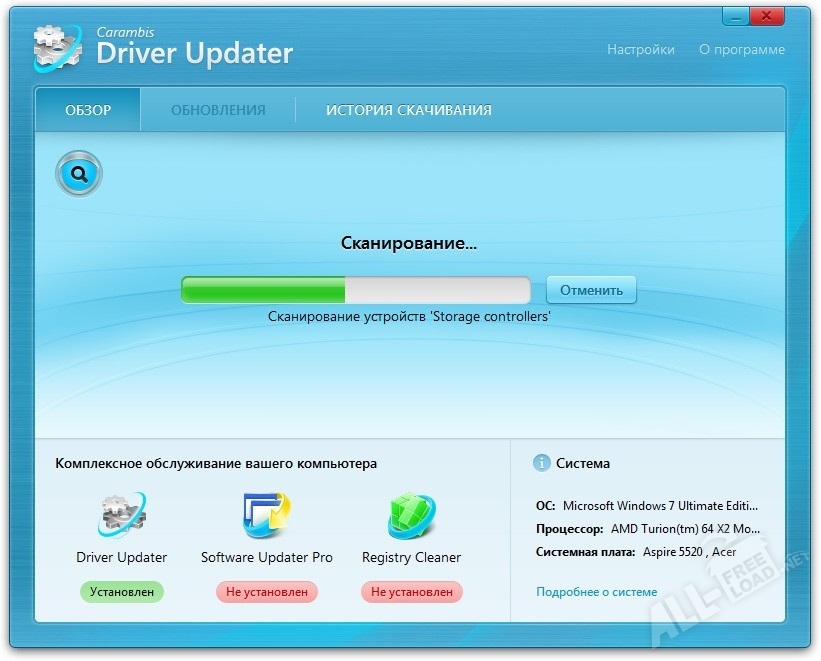The height and width of the screenshot is (661, 821).
Task: Go to the ИСТОРИЯ СКАЧИВАНИЯ tab
Action: tap(408, 110)
